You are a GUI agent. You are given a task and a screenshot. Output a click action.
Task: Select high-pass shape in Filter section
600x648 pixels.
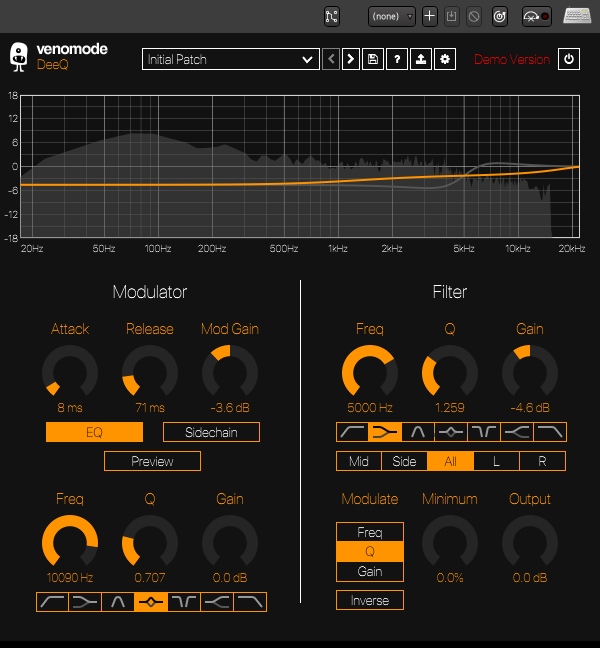pos(353,432)
